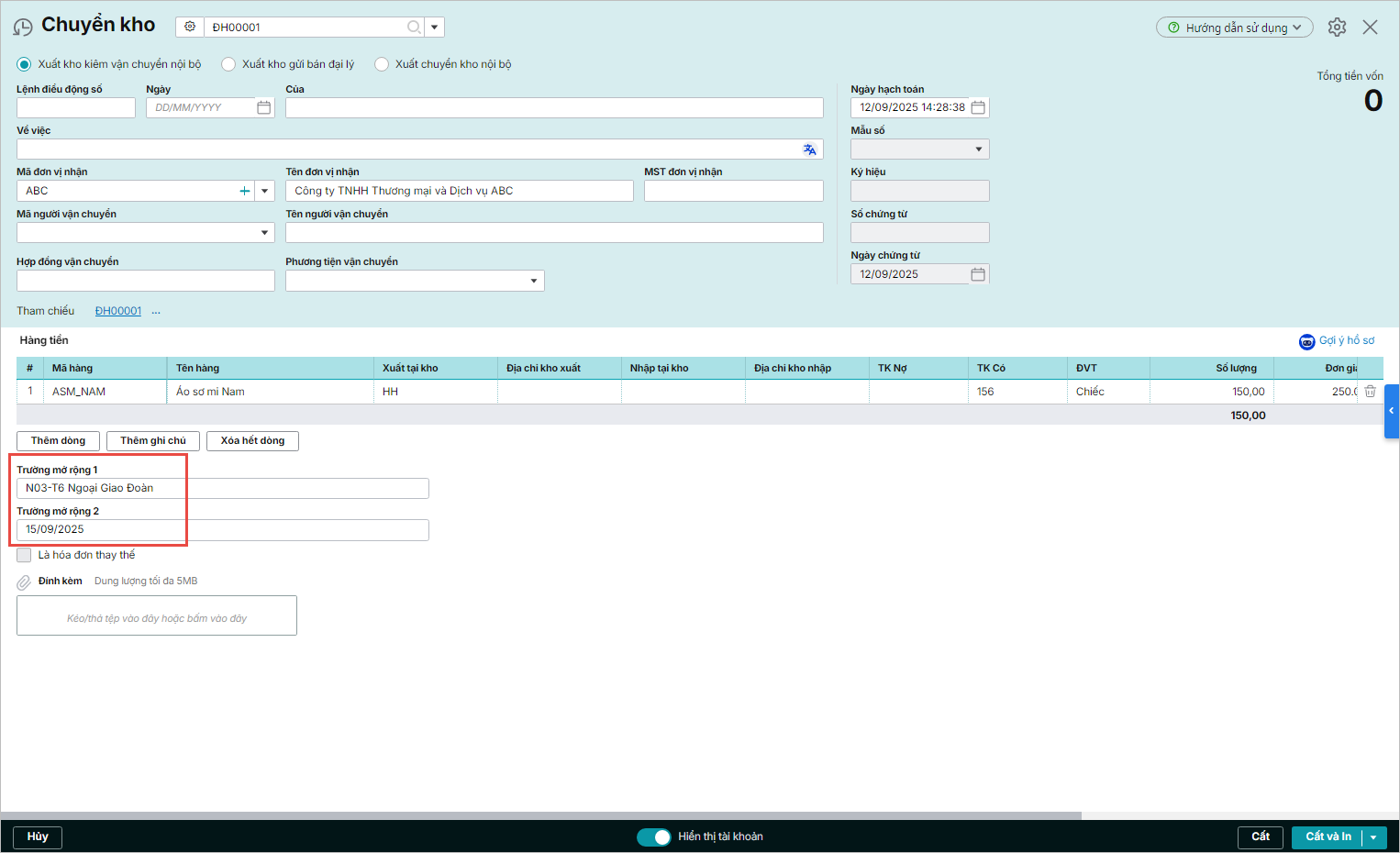Delete row 1 with the trash icon
Screen dimensions: 1400x853
coord(1370,392)
